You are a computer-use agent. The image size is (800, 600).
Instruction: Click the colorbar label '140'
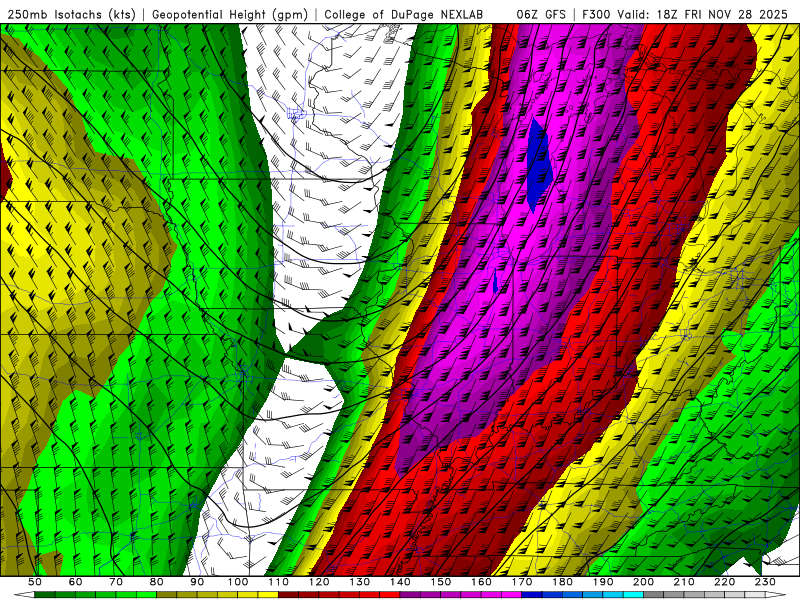[x=400, y=582]
